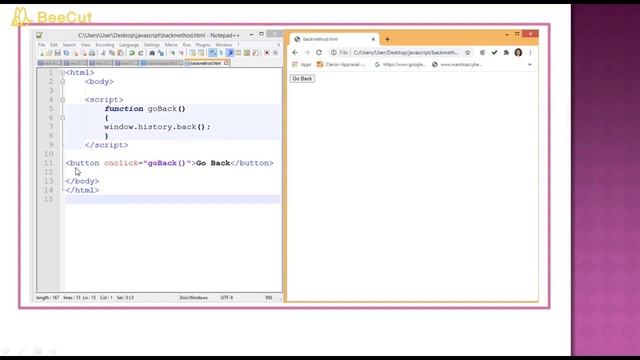Screen dimensions: 640x360
Task: Click the UTF-8 encoding in status bar
Action: coord(227,298)
